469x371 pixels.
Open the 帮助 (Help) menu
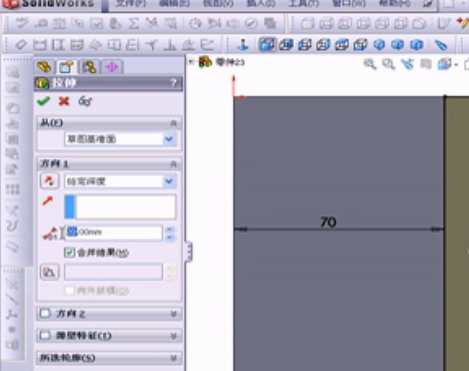coord(395,4)
